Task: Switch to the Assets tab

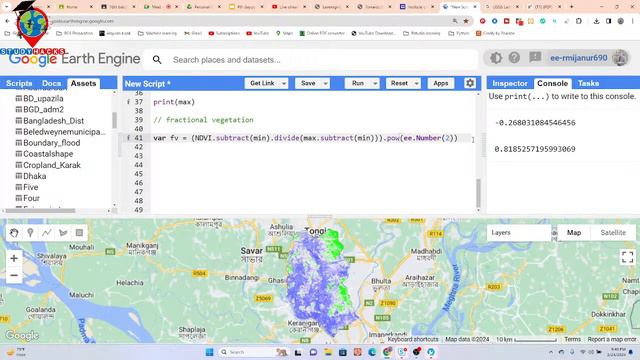Action: (83, 83)
